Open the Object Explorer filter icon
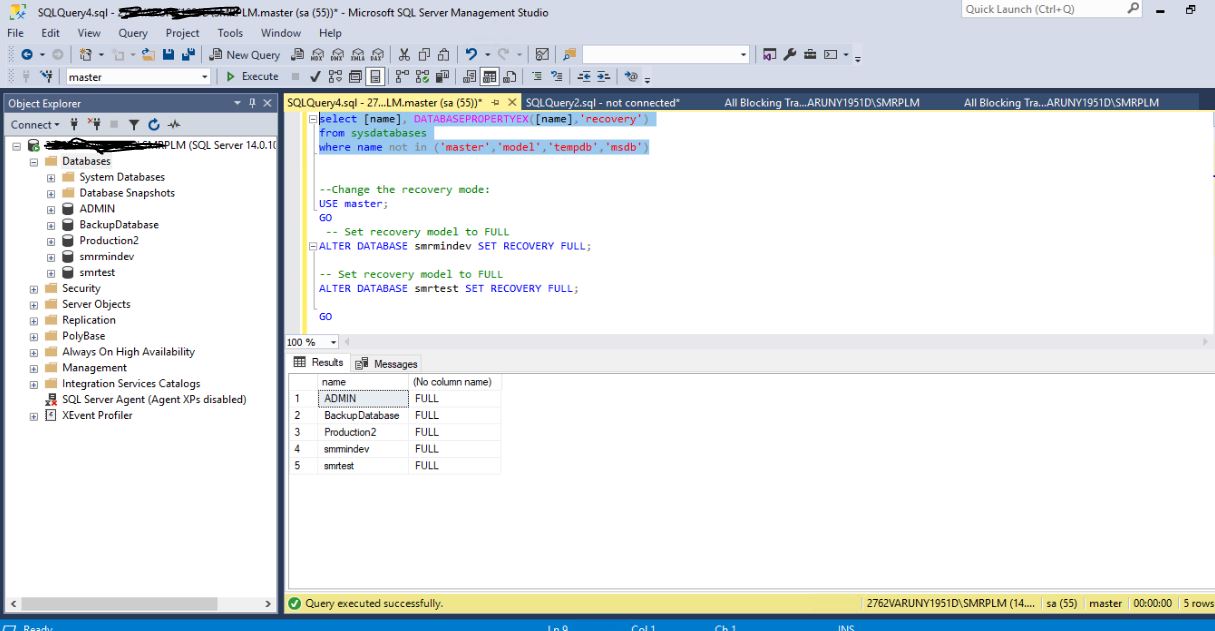Screen dimensions: 1215x631 [134, 124]
